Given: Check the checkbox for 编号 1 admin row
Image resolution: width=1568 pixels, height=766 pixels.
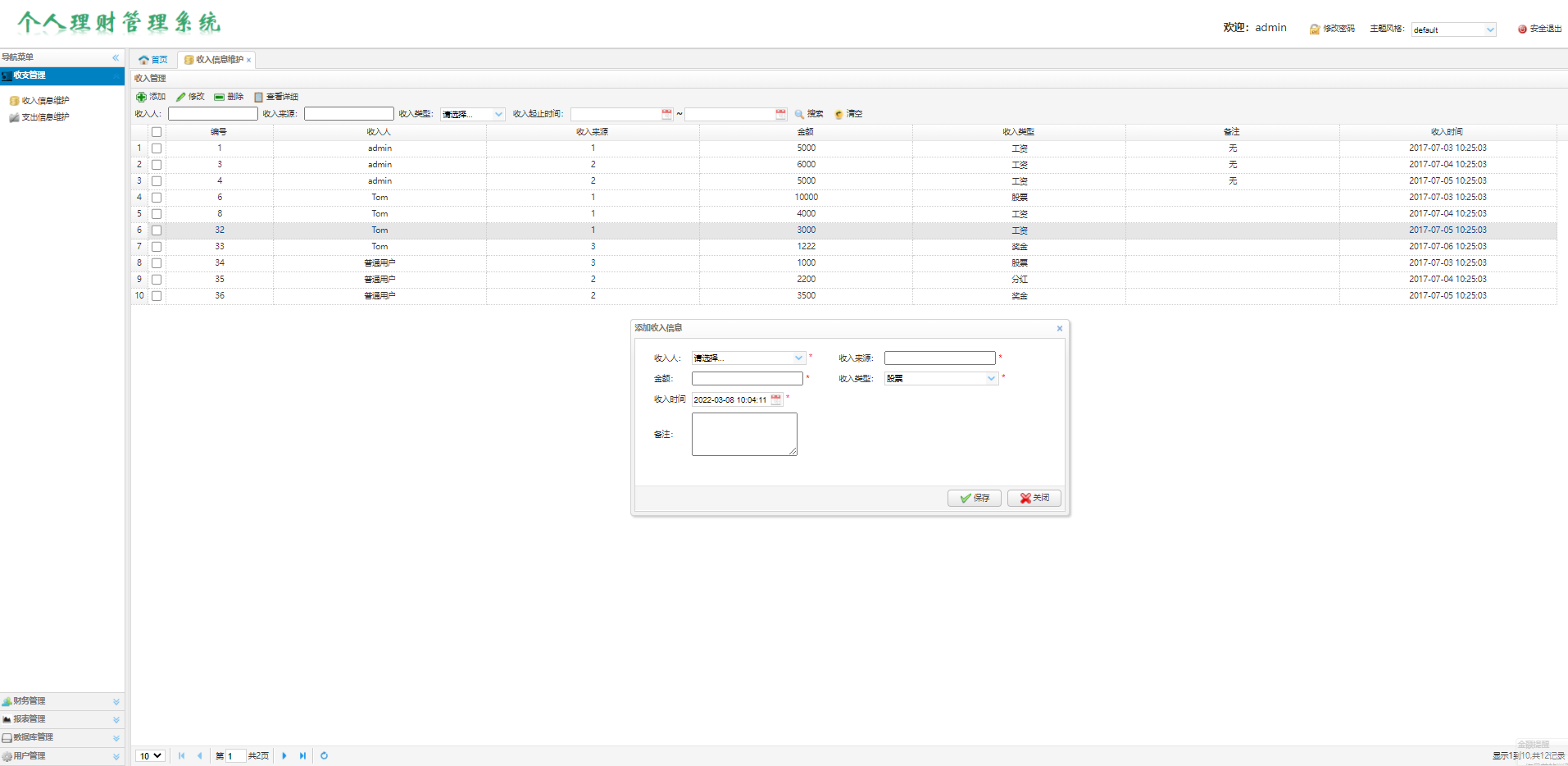Looking at the screenshot, I should click(x=157, y=148).
